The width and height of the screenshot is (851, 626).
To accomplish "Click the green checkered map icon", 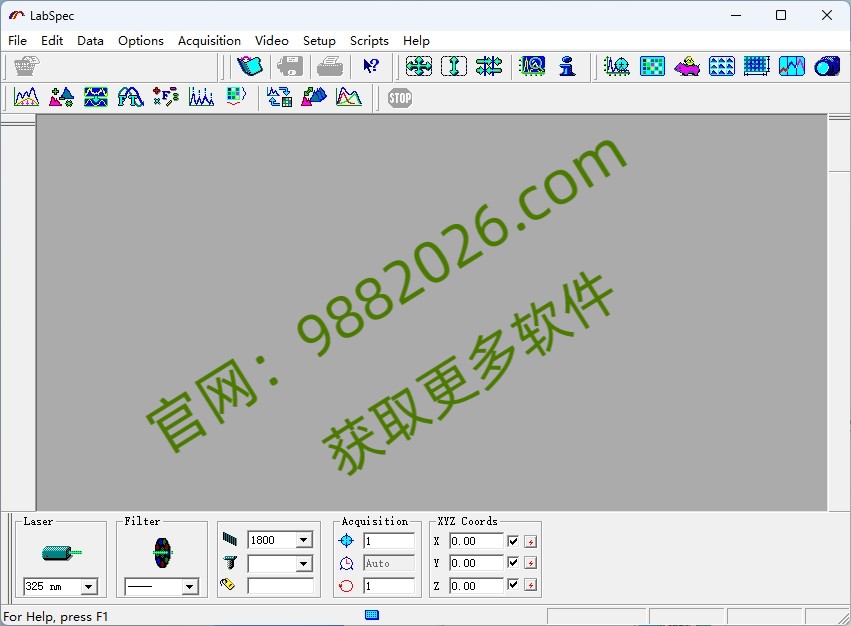I will tap(652, 66).
